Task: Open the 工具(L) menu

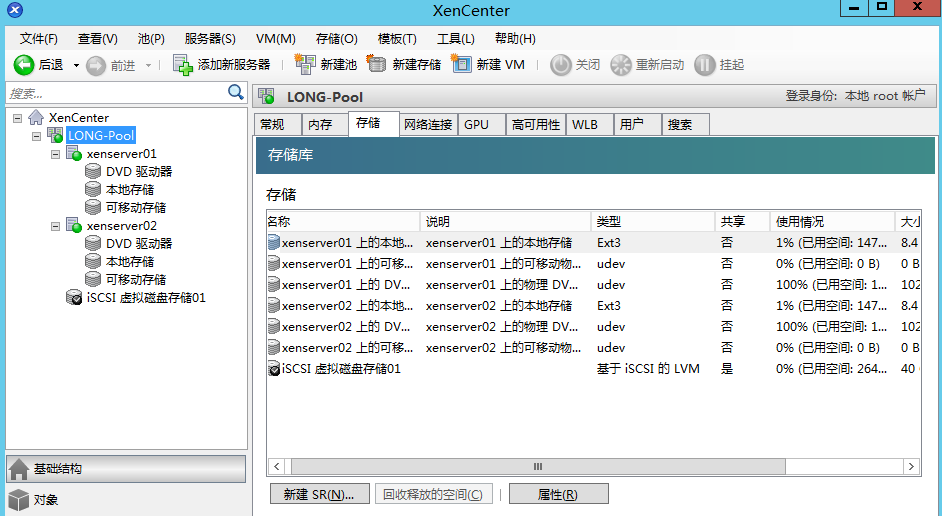Action: 455,38
